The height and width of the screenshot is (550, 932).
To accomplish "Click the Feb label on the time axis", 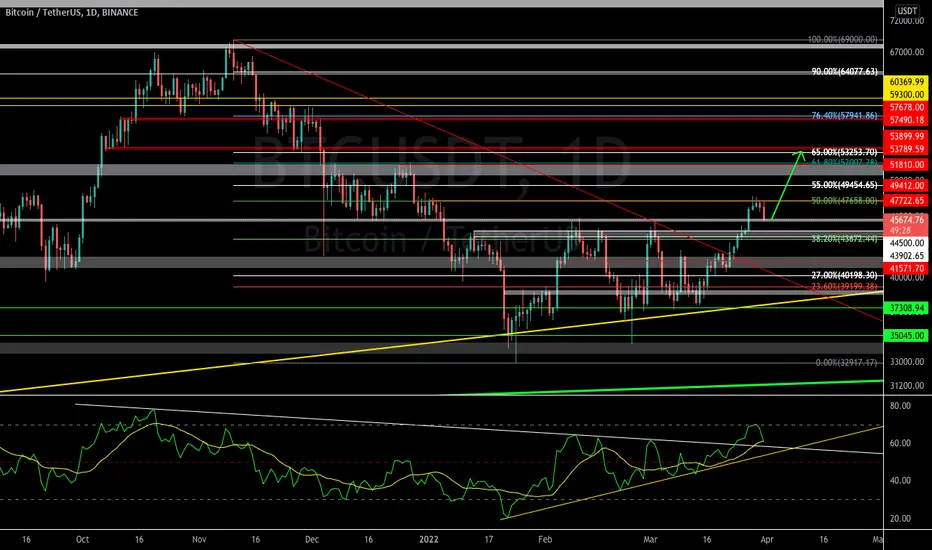I will (x=545, y=540).
